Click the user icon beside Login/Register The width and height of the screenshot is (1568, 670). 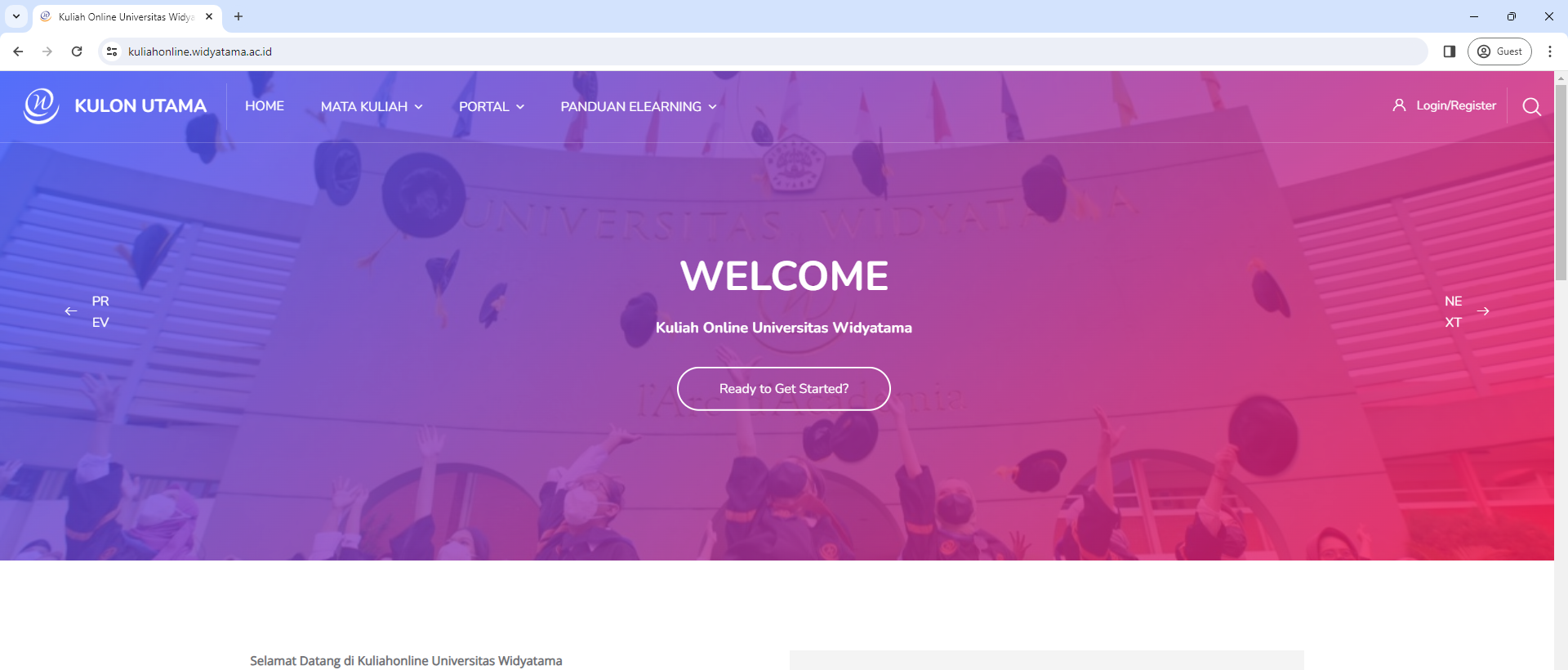click(1399, 105)
